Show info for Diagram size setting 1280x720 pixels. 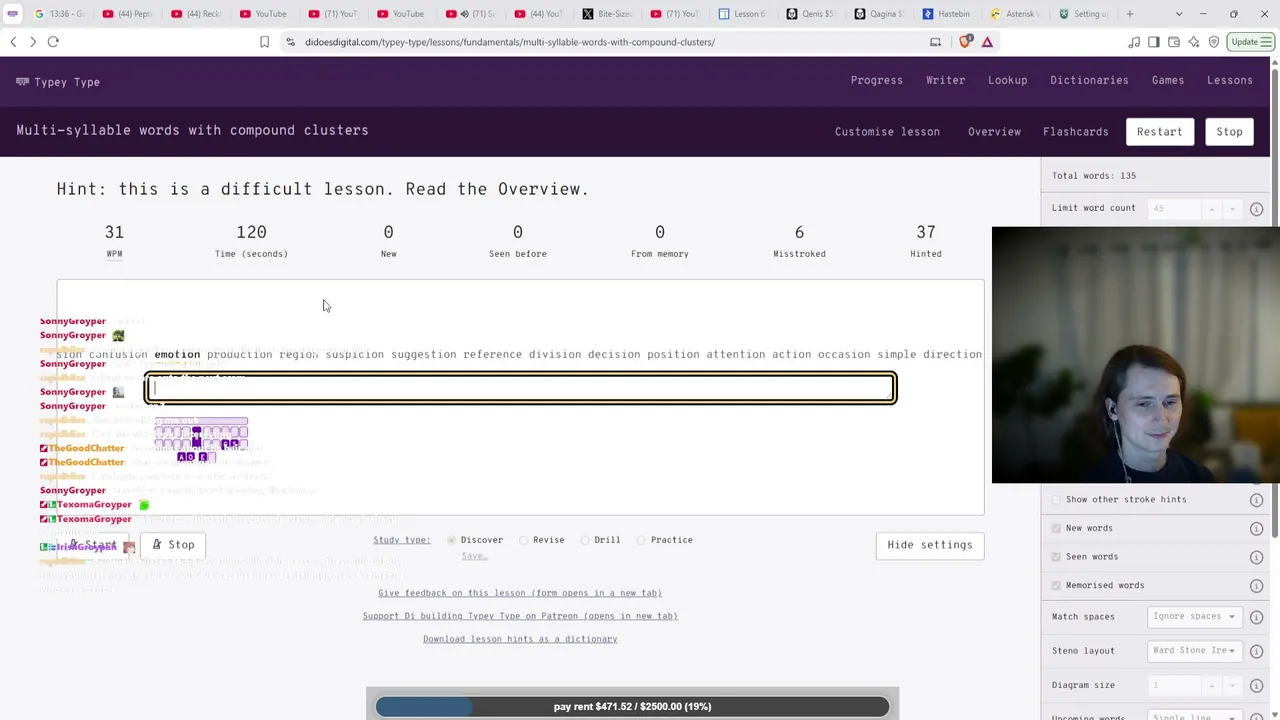[x=1256, y=685]
